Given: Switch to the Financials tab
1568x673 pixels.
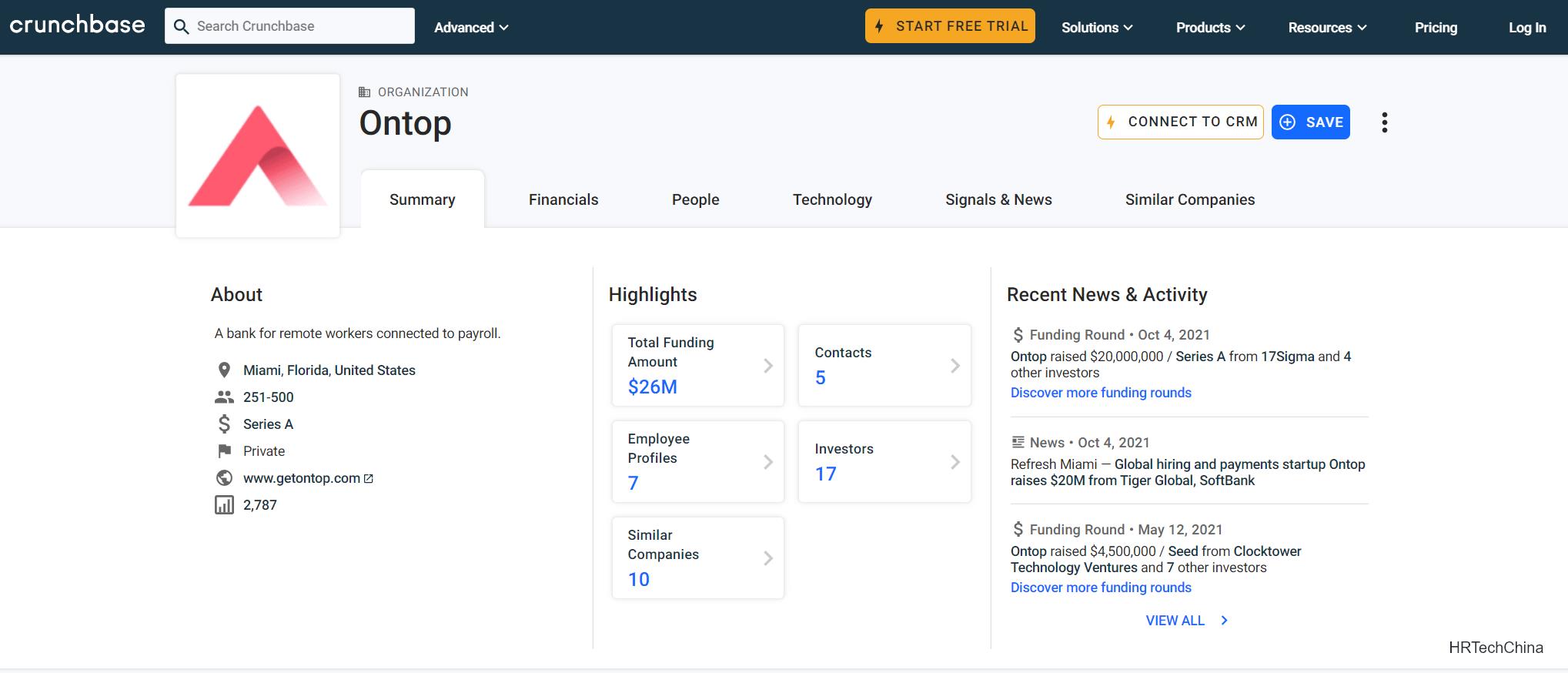Looking at the screenshot, I should (x=563, y=199).
